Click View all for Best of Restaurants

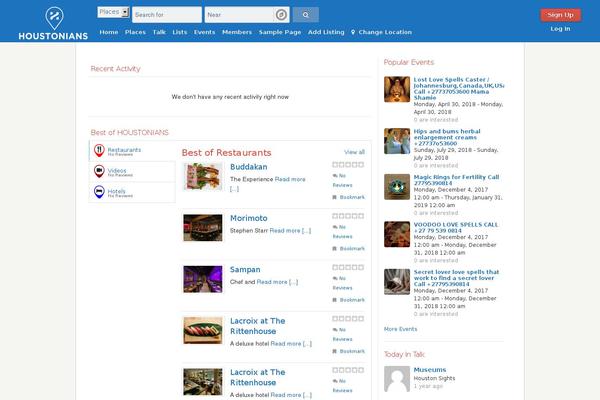pyautogui.click(x=354, y=152)
